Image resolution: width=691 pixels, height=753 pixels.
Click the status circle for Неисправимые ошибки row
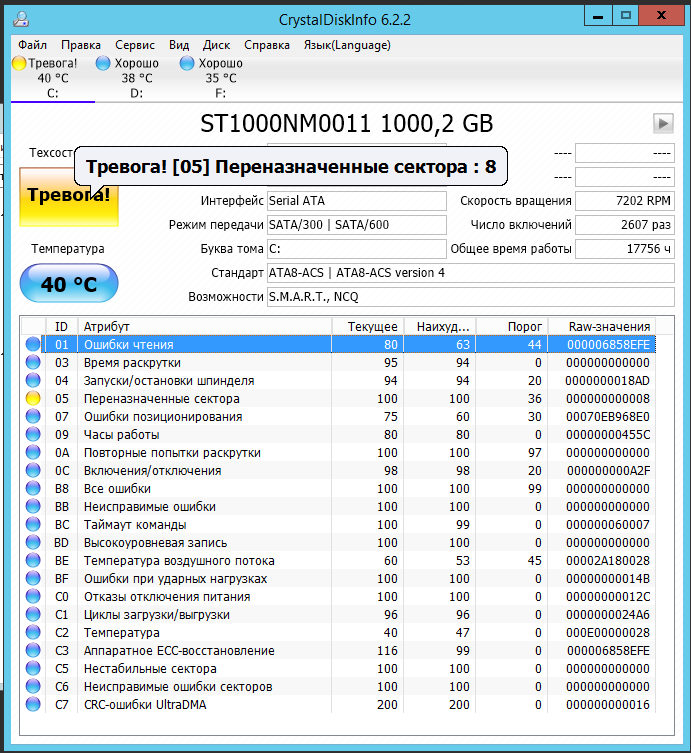tap(33, 507)
